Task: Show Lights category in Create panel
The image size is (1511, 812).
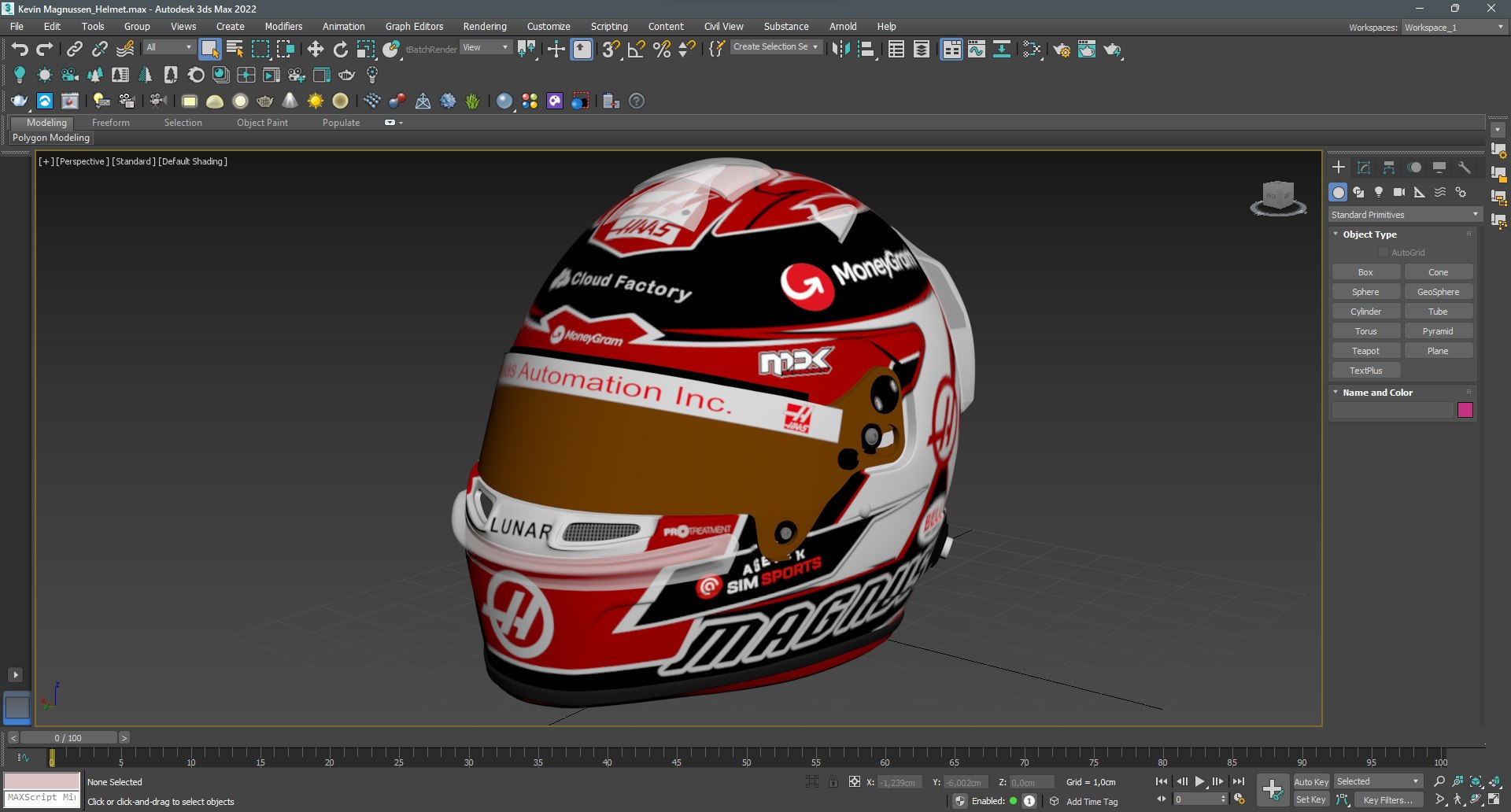Action: (1379, 192)
